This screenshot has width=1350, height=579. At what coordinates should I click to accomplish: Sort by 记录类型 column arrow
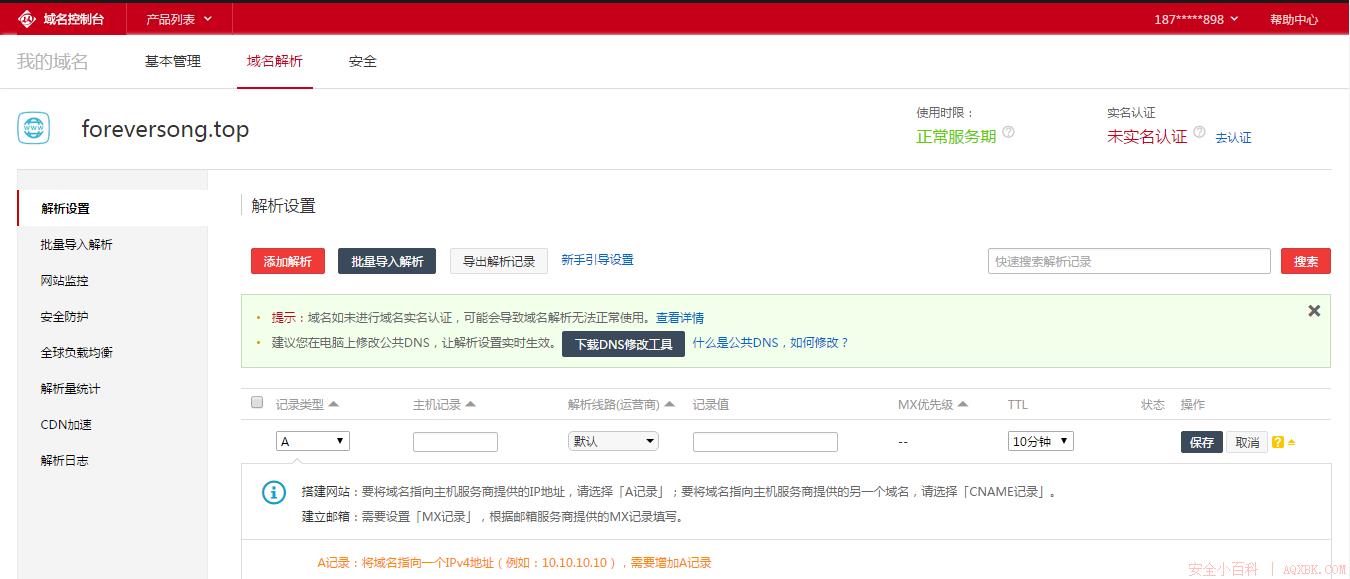coord(334,404)
